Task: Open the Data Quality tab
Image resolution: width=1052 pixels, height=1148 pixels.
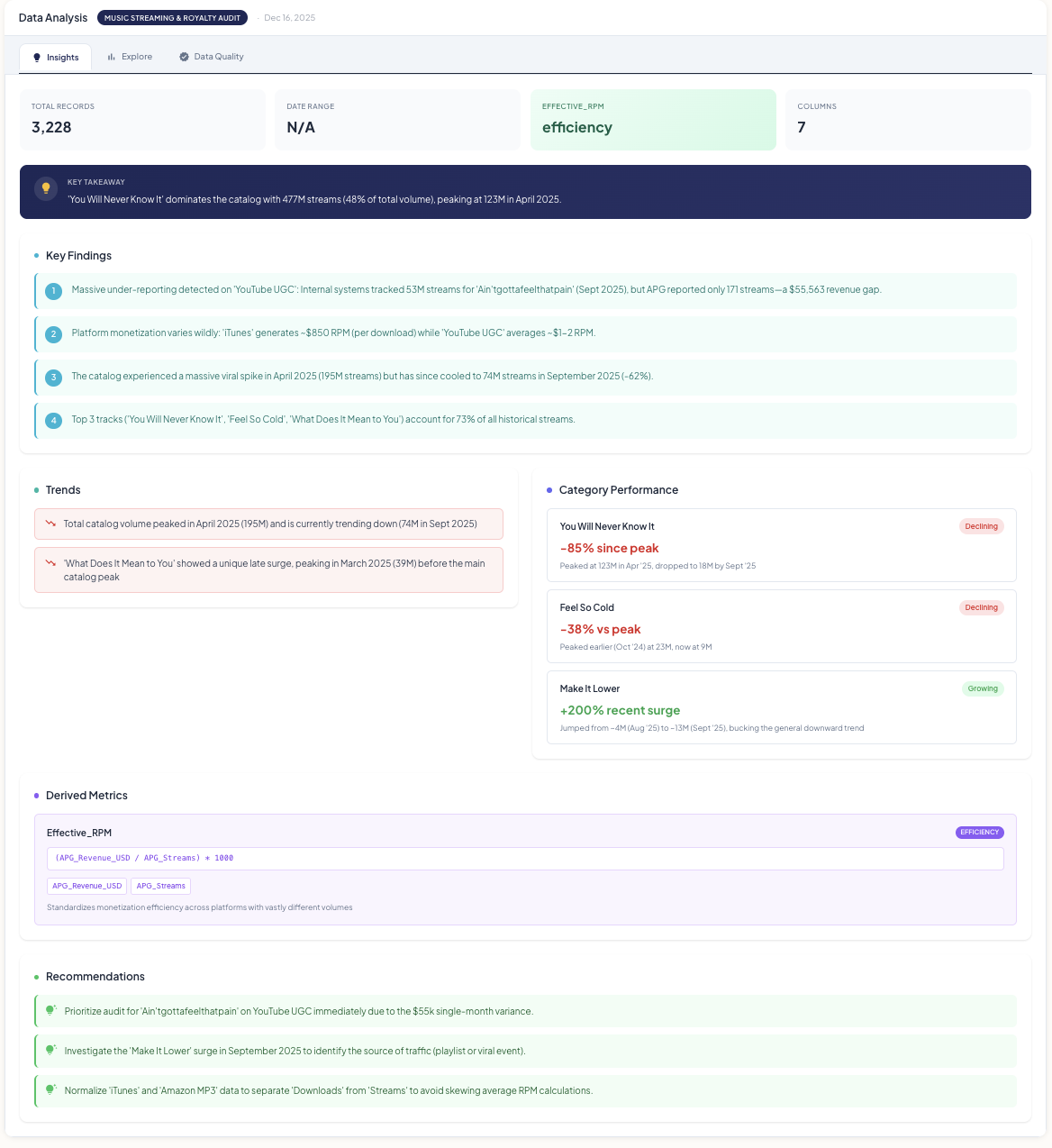Action: (212, 57)
